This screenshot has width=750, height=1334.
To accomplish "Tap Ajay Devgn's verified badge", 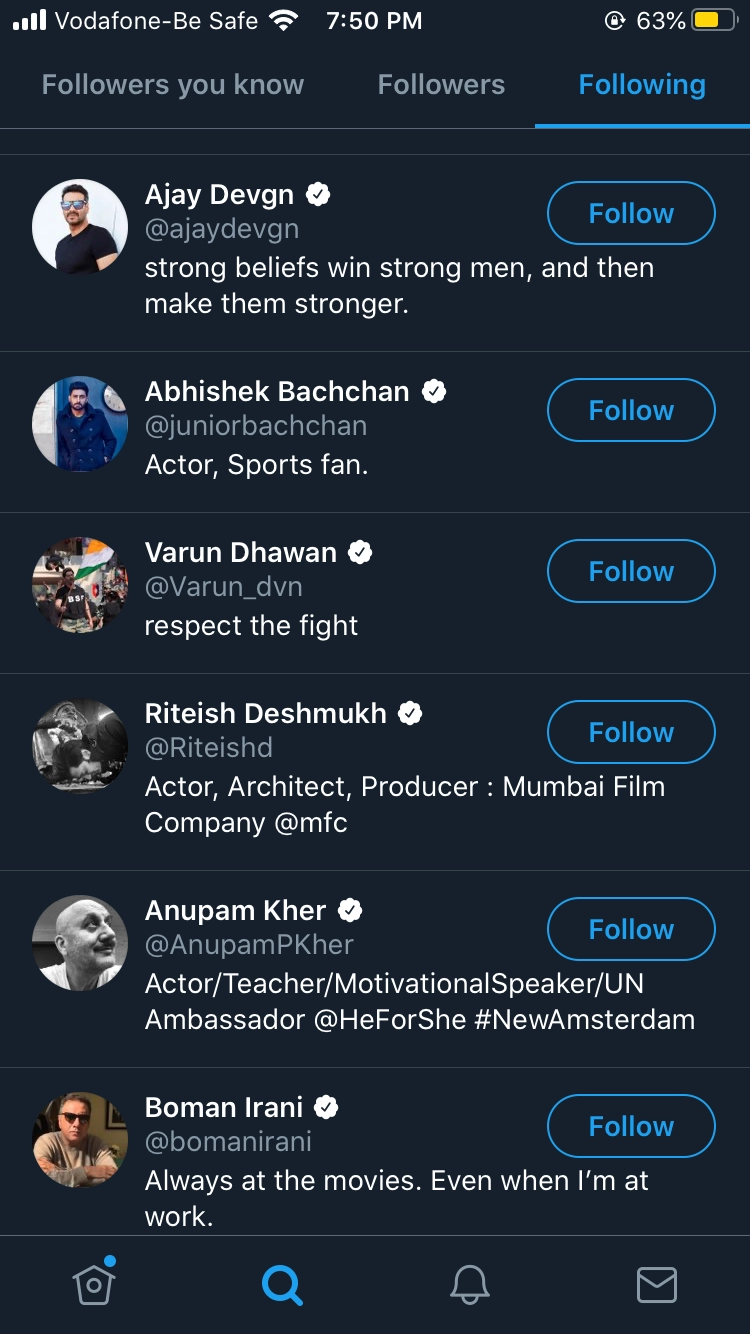I will [x=318, y=194].
